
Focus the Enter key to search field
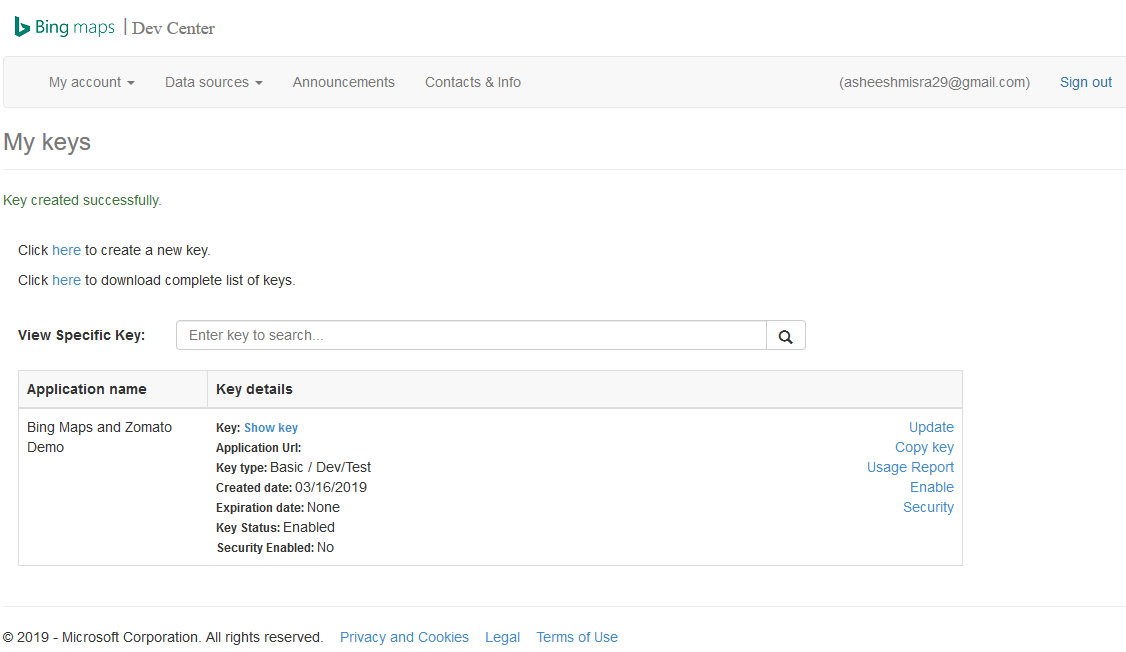(471, 335)
